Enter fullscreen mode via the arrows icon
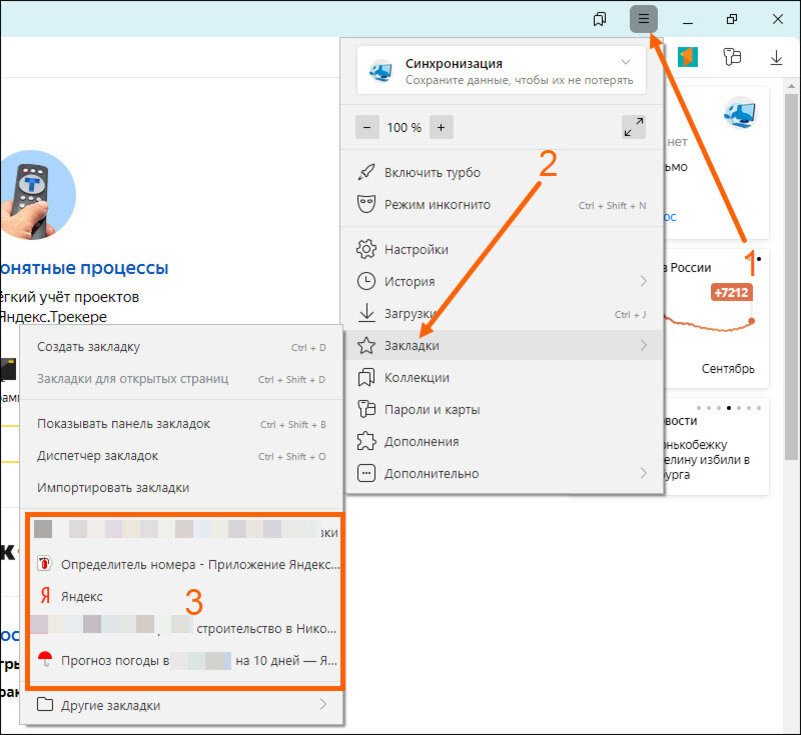Image resolution: width=801 pixels, height=735 pixels. point(633,127)
